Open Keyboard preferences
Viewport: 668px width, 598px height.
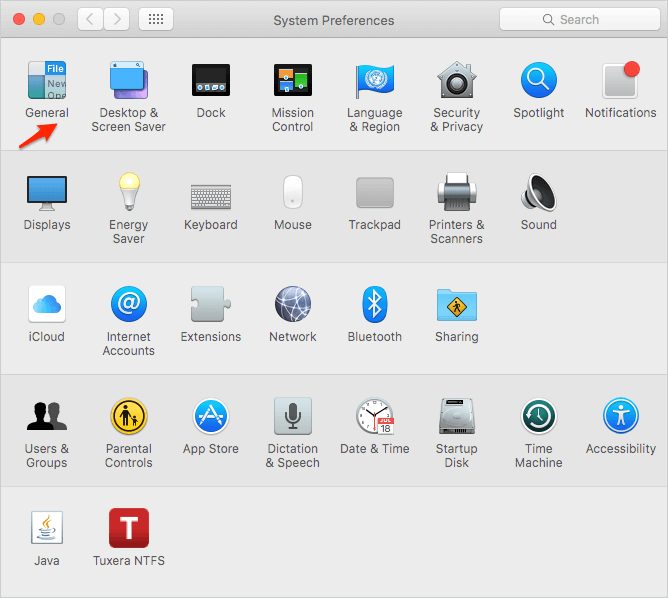pyautogui.click(x=211, y=197)
